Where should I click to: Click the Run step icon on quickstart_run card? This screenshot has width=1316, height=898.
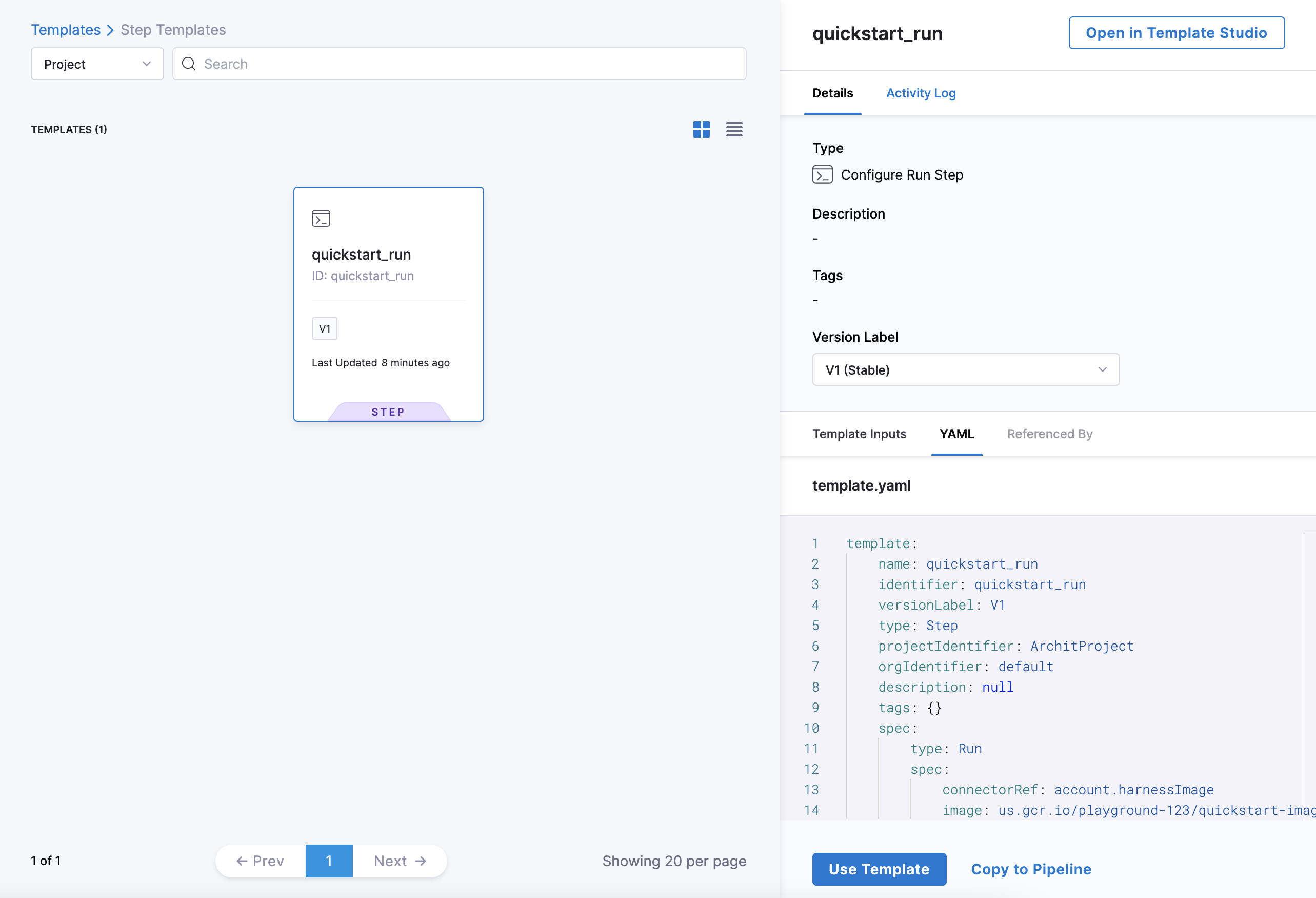(x=321, y=219)
